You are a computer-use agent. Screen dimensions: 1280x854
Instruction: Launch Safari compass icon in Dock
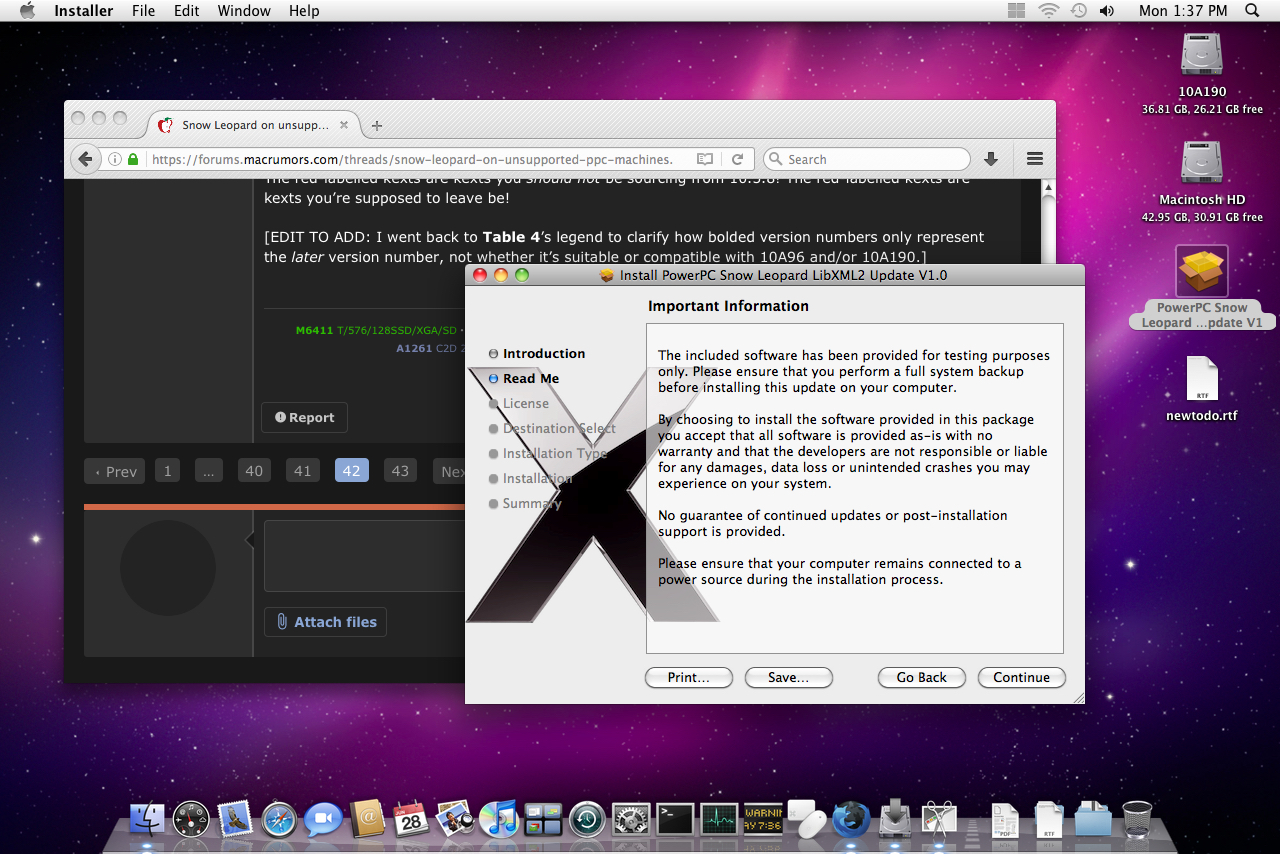coord(279,819)
